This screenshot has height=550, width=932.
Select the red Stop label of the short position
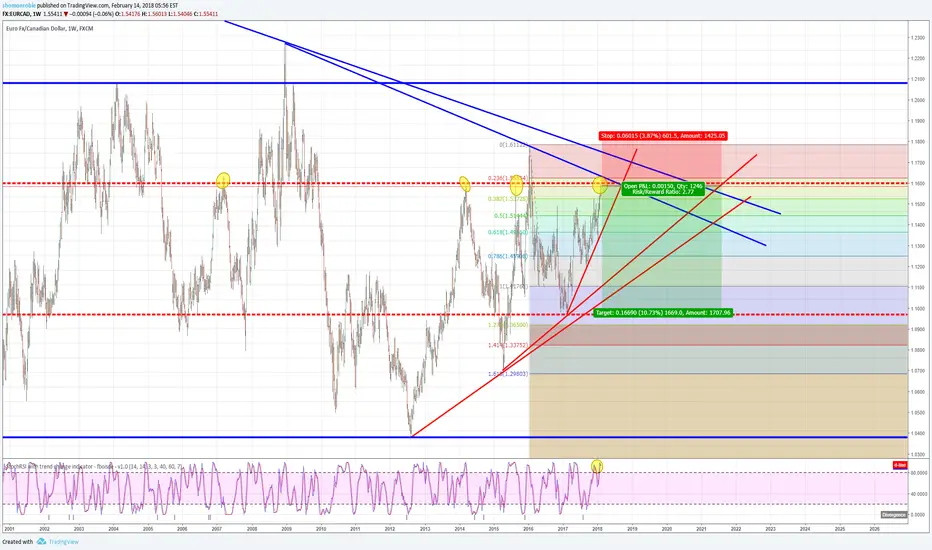pyautogui.click(x=663, y=136)
